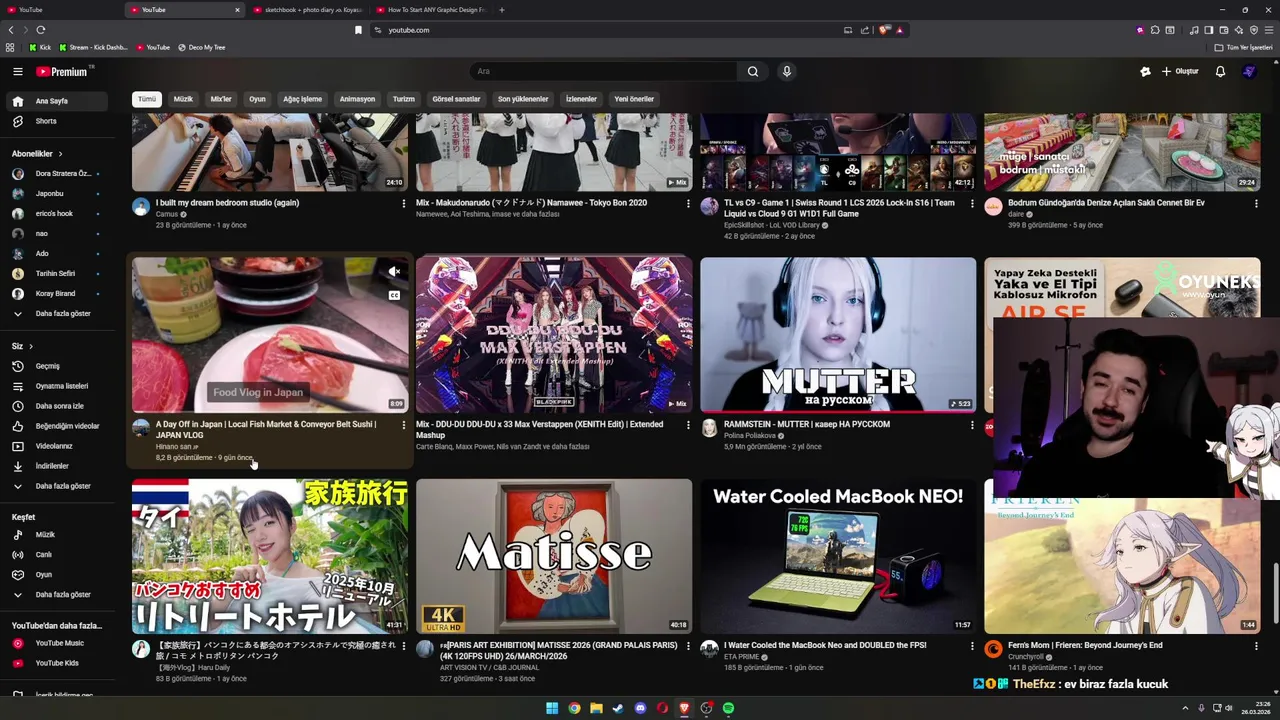Show hidden system tray icons
This screenshot has width=1280, height=720.
[1187, 708]
